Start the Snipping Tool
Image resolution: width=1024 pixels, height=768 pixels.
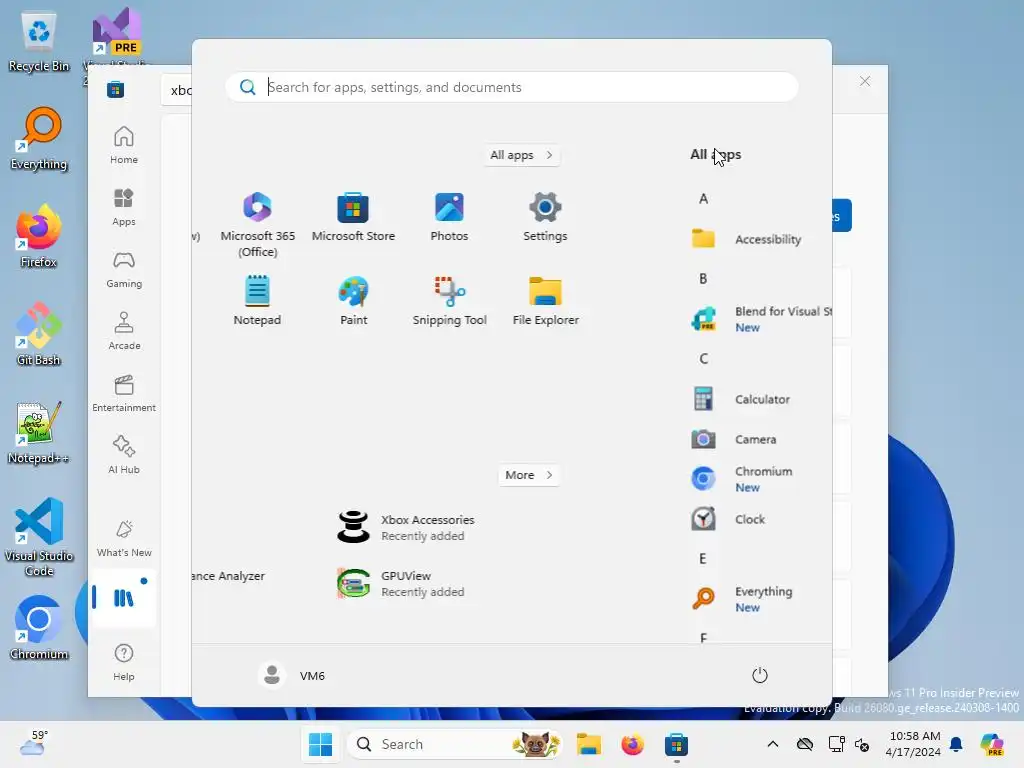click(449, 300)
